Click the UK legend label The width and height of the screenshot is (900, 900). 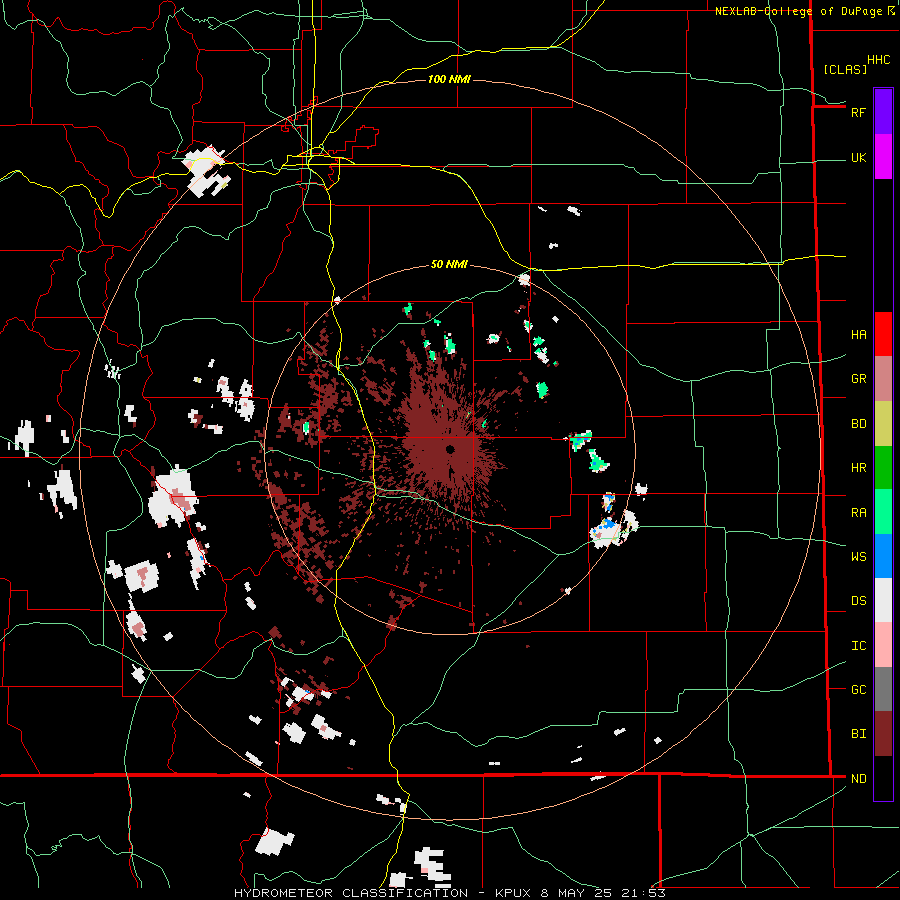858,158
